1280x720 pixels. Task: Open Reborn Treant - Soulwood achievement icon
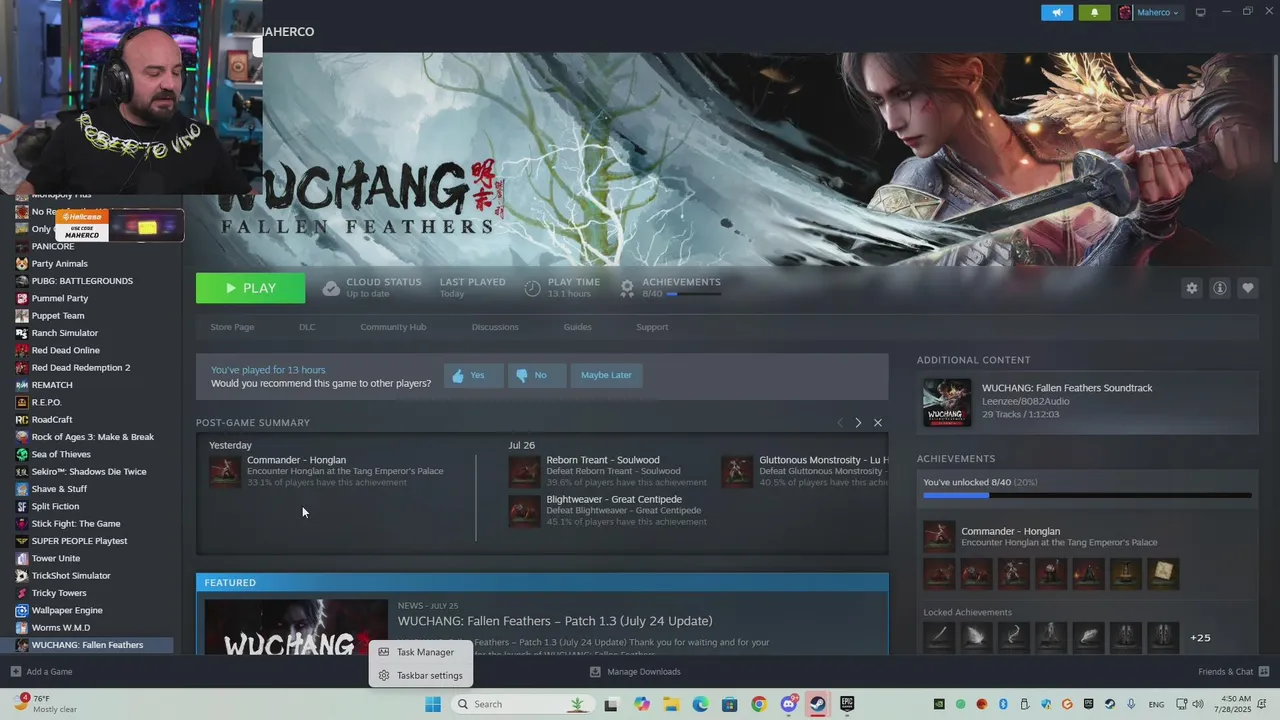point(524,472)
